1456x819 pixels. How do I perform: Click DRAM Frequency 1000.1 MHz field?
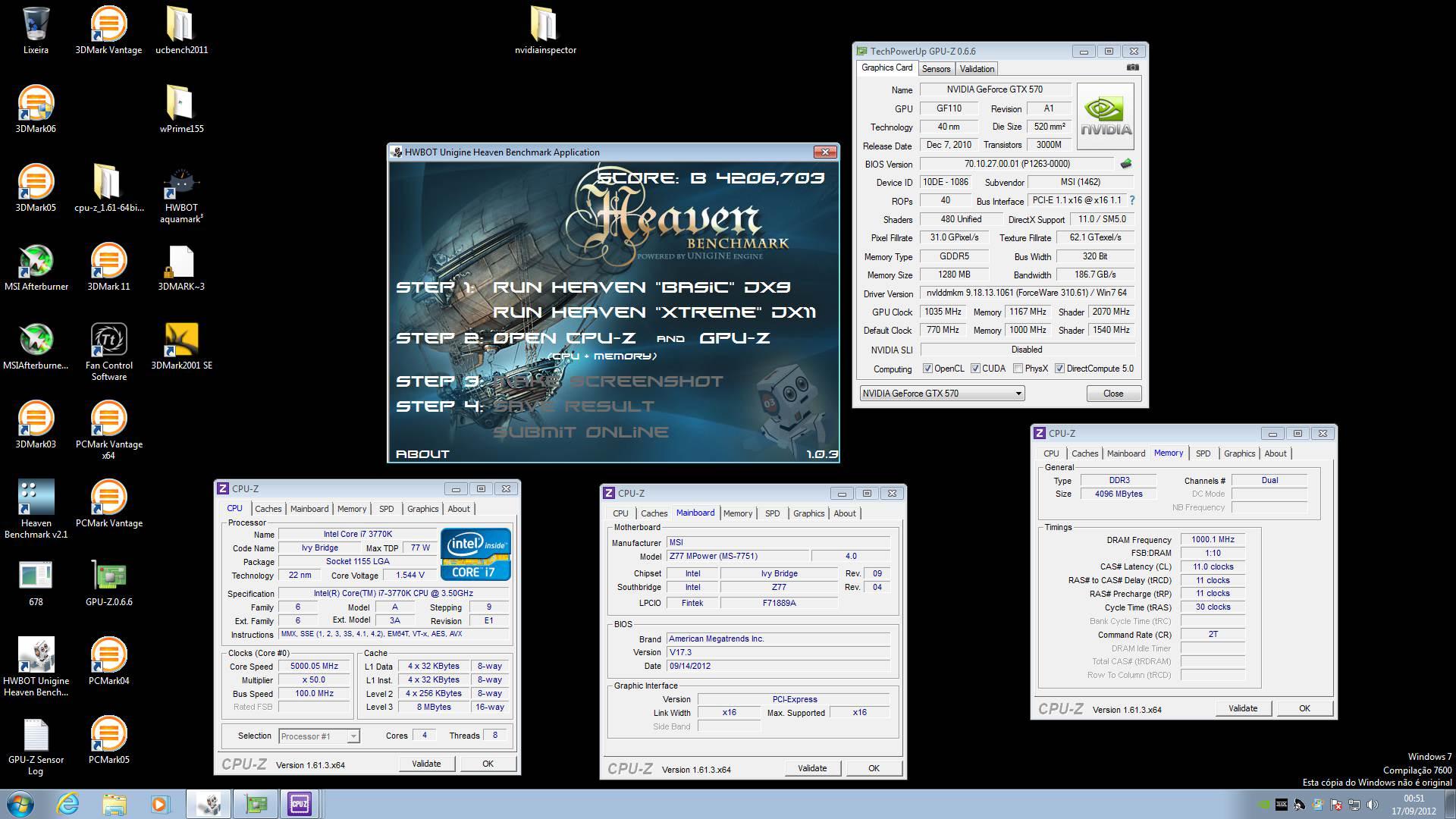(1213, 539)
